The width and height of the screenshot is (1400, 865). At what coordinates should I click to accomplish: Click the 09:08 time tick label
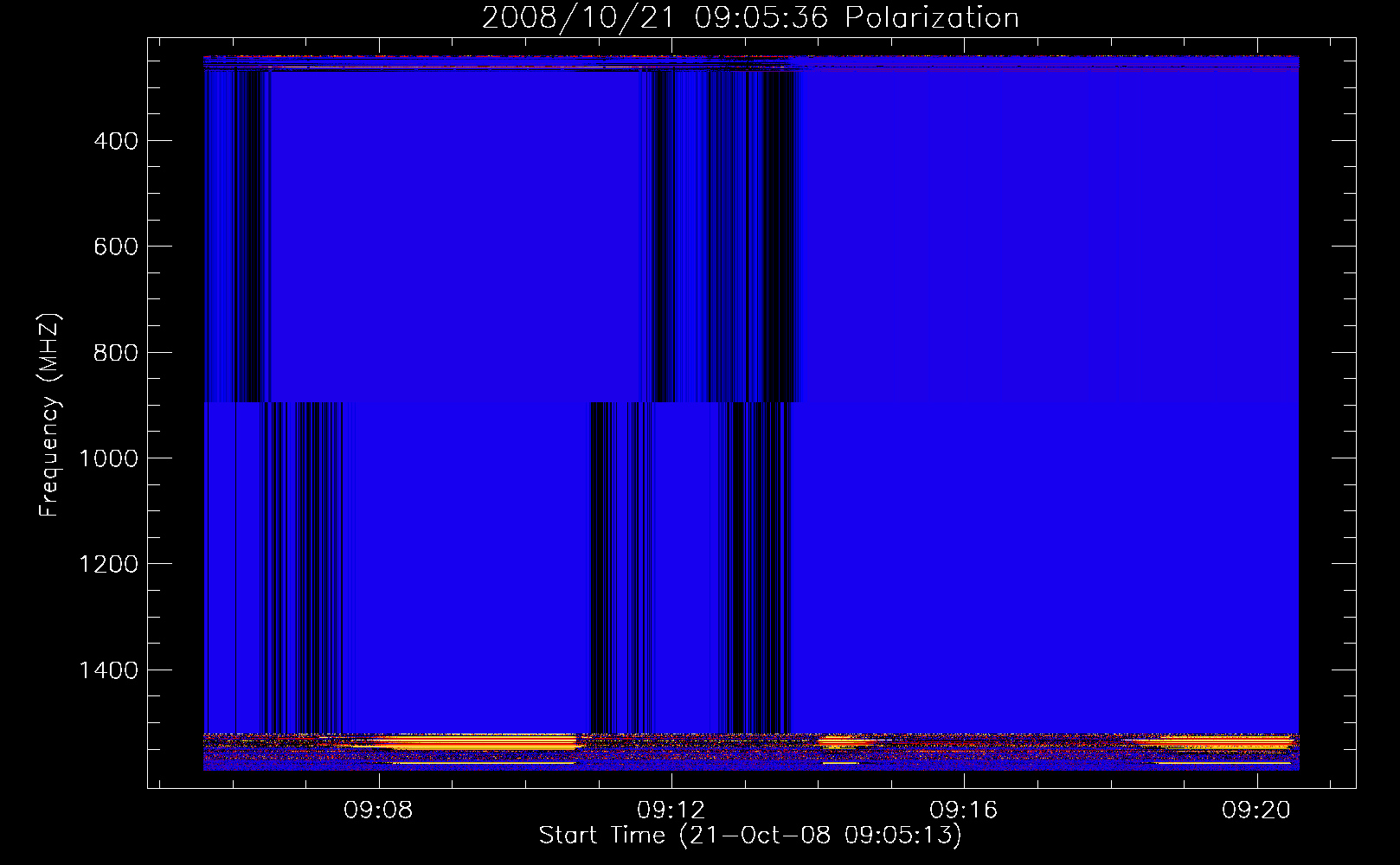tap(378, 810)
